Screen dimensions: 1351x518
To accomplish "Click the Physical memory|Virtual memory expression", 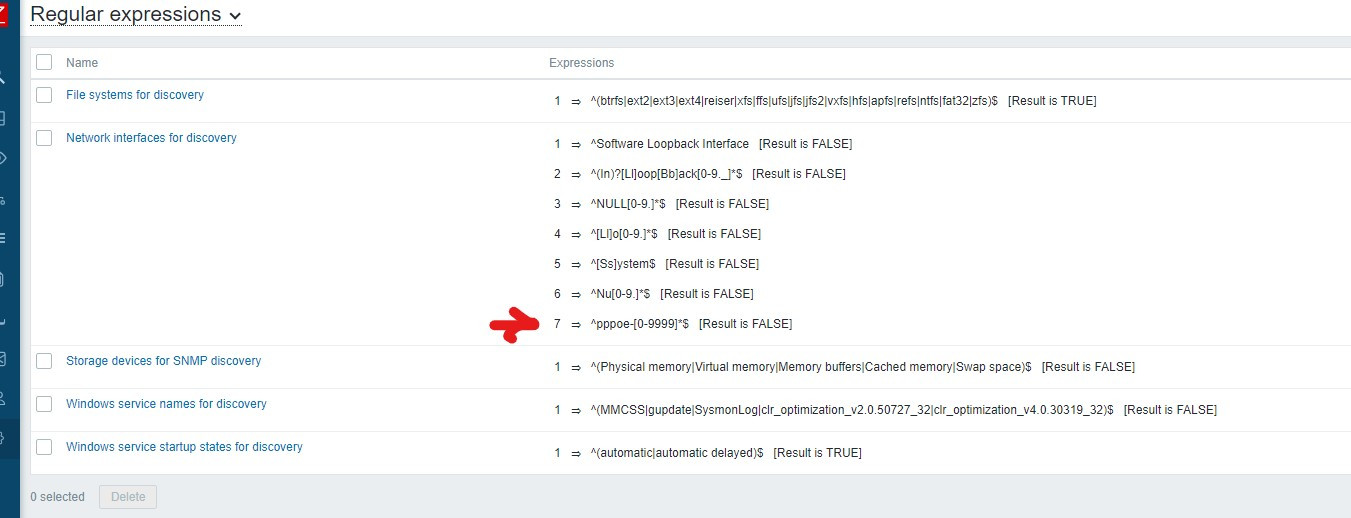I will coord(811,367).
